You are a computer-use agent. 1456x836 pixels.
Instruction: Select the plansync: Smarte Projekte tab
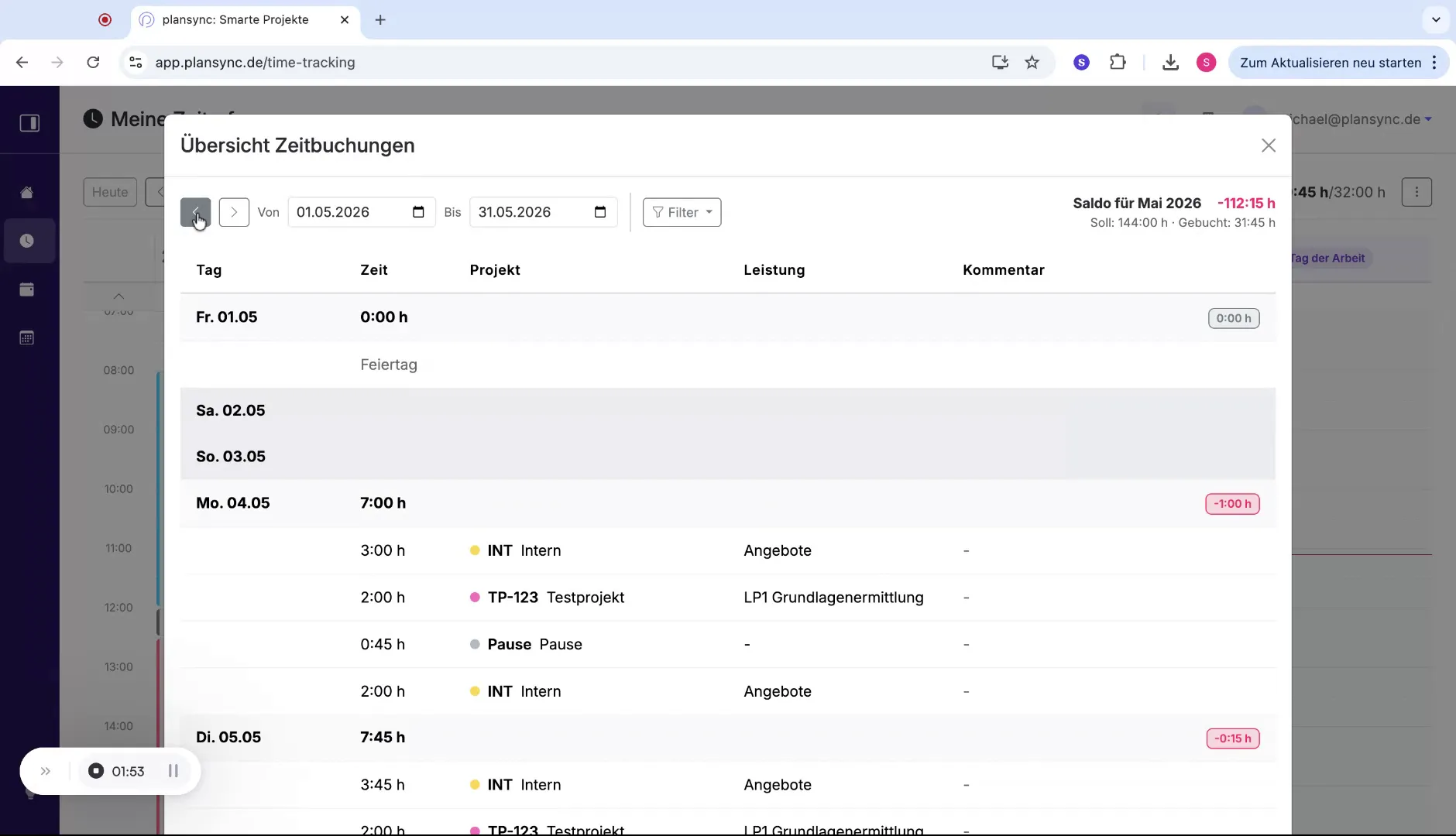[245, 20]
